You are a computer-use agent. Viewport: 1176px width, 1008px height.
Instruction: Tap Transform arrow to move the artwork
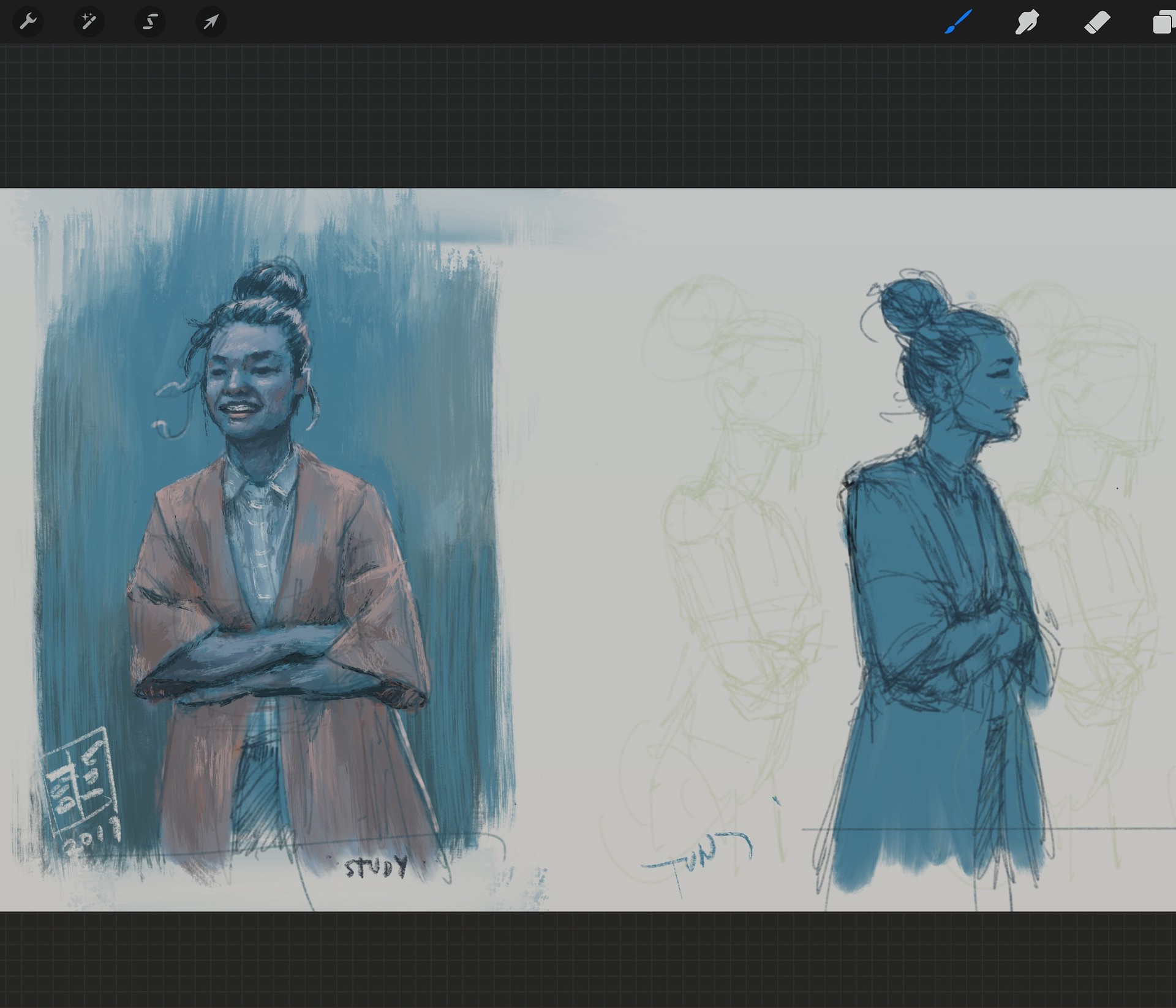tap(211, 21)
